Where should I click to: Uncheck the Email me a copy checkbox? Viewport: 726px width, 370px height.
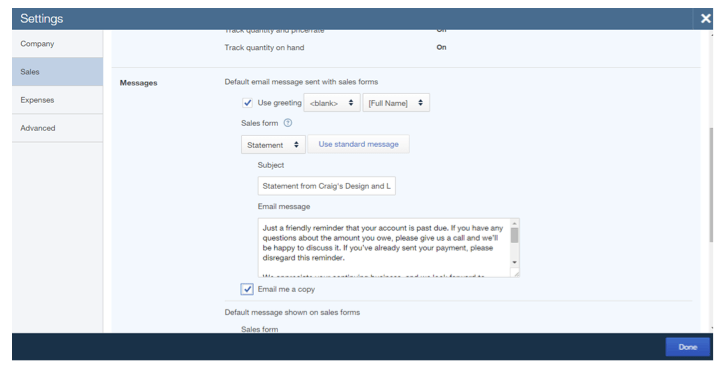tap(247, 289)
